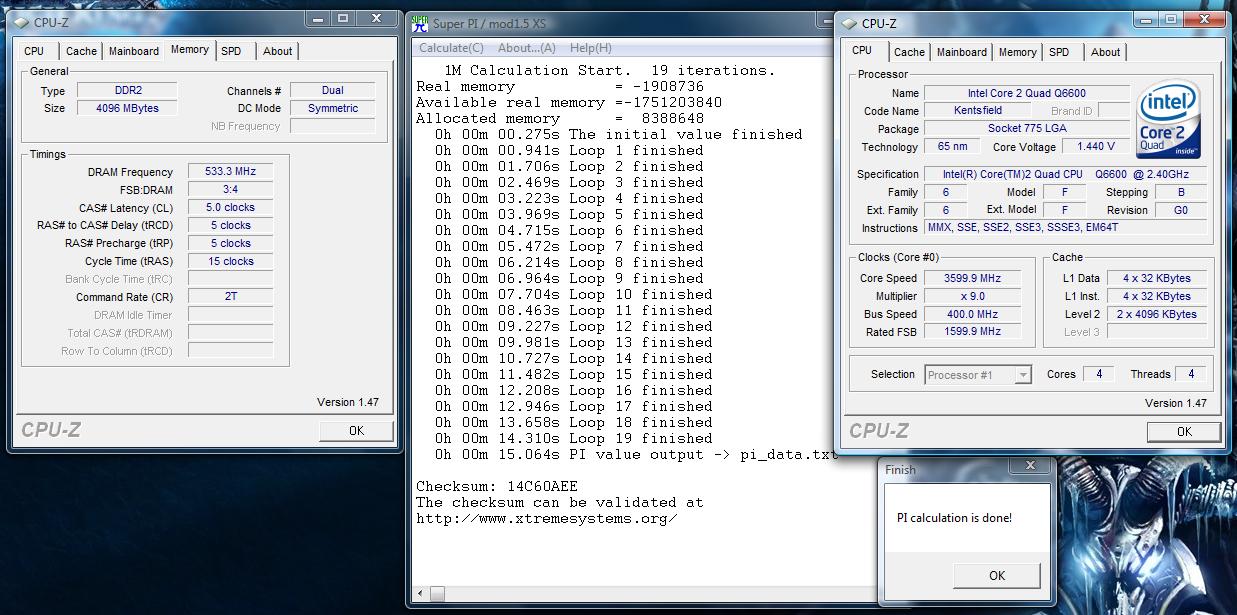Screen dimensions: 1237x615
Task: Open the About...(A) menu in Super PI
Action: coord(527,48)
